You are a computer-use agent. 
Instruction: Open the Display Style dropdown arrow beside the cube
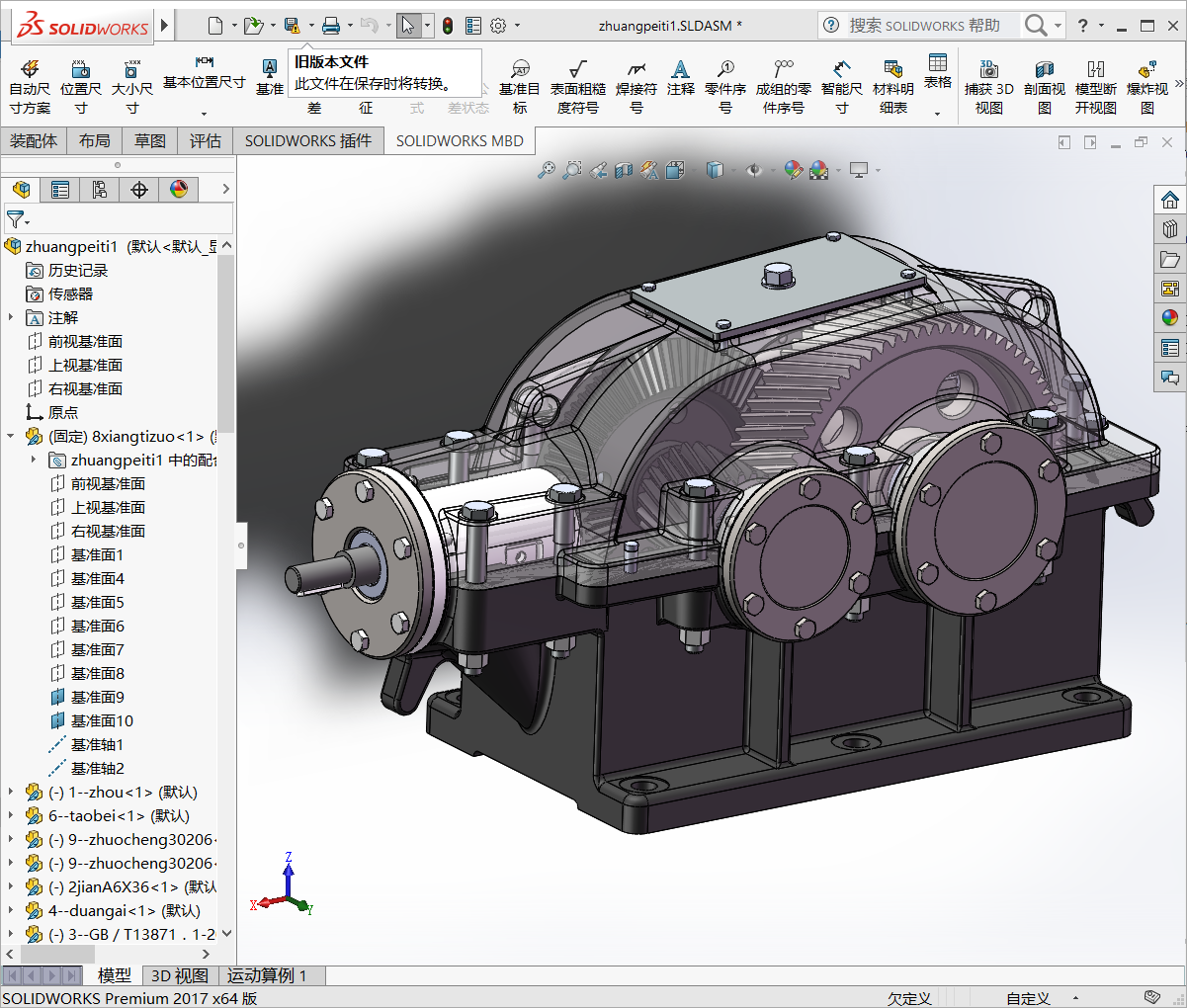click(x=732, y=170)
